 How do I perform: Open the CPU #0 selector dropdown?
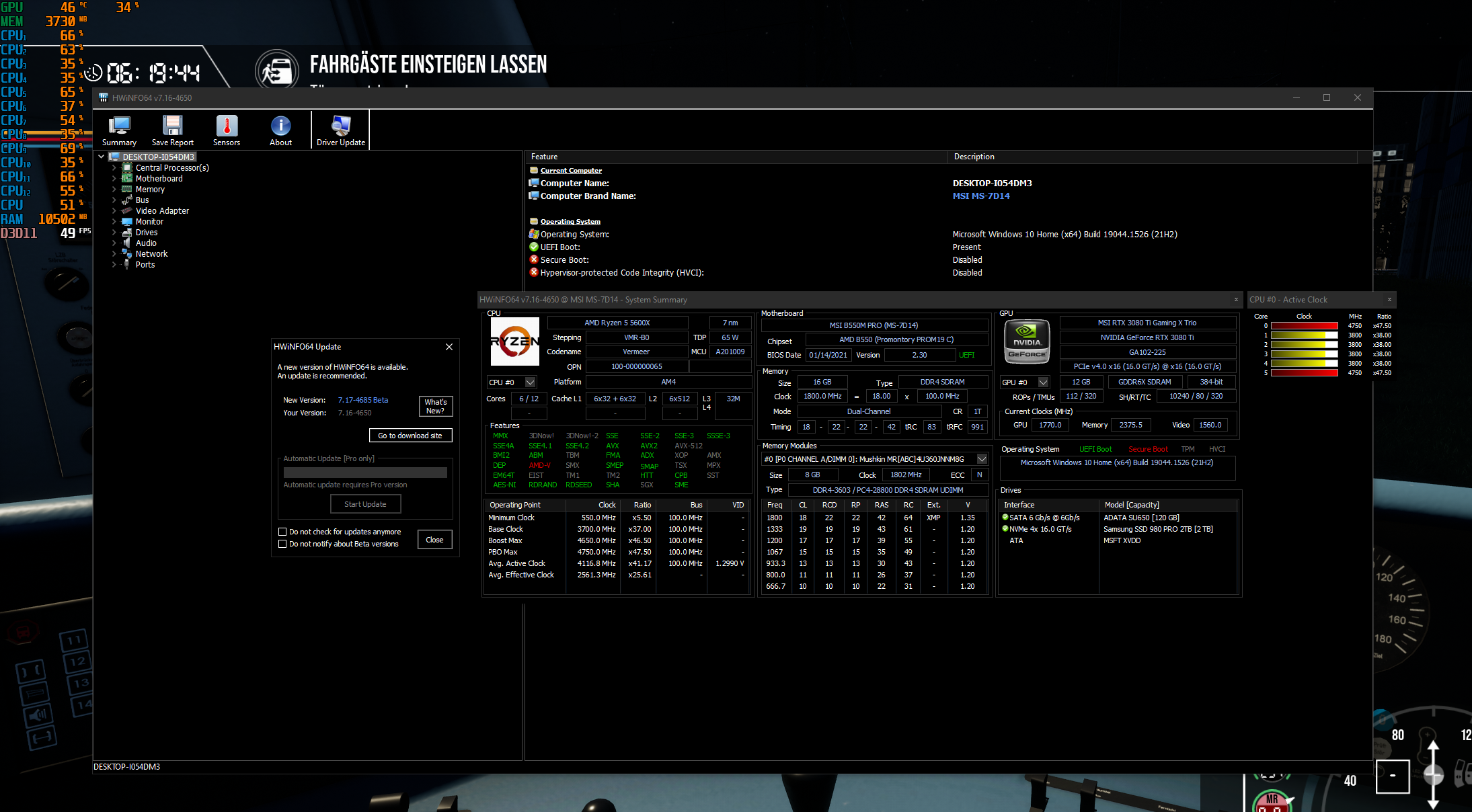pos(530,382)
